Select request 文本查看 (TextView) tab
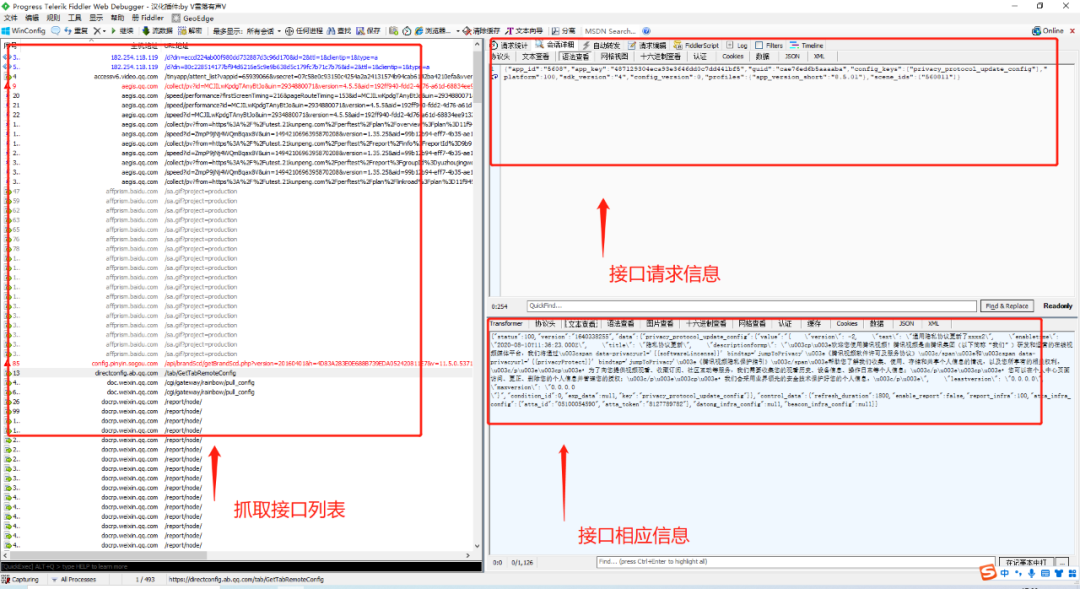 pyautogui.click(x=535, y=56)
